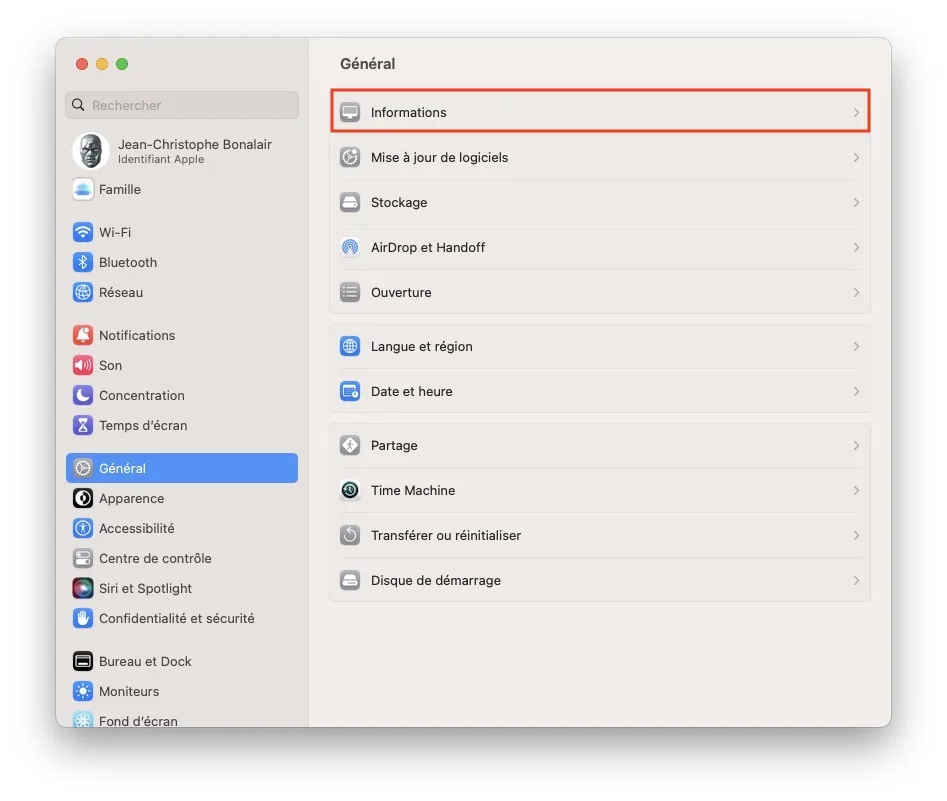Open Jean-Christophe Bonalair Apple ID account

coord(182,150)
